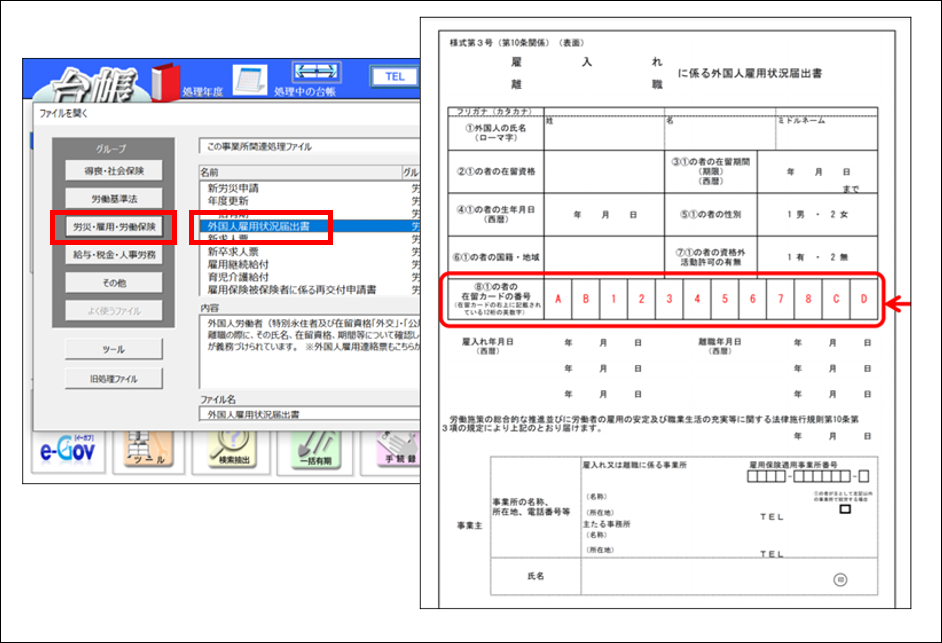Click the calendar icon in the header
The image size is (942, 643).
click(250, 80)
